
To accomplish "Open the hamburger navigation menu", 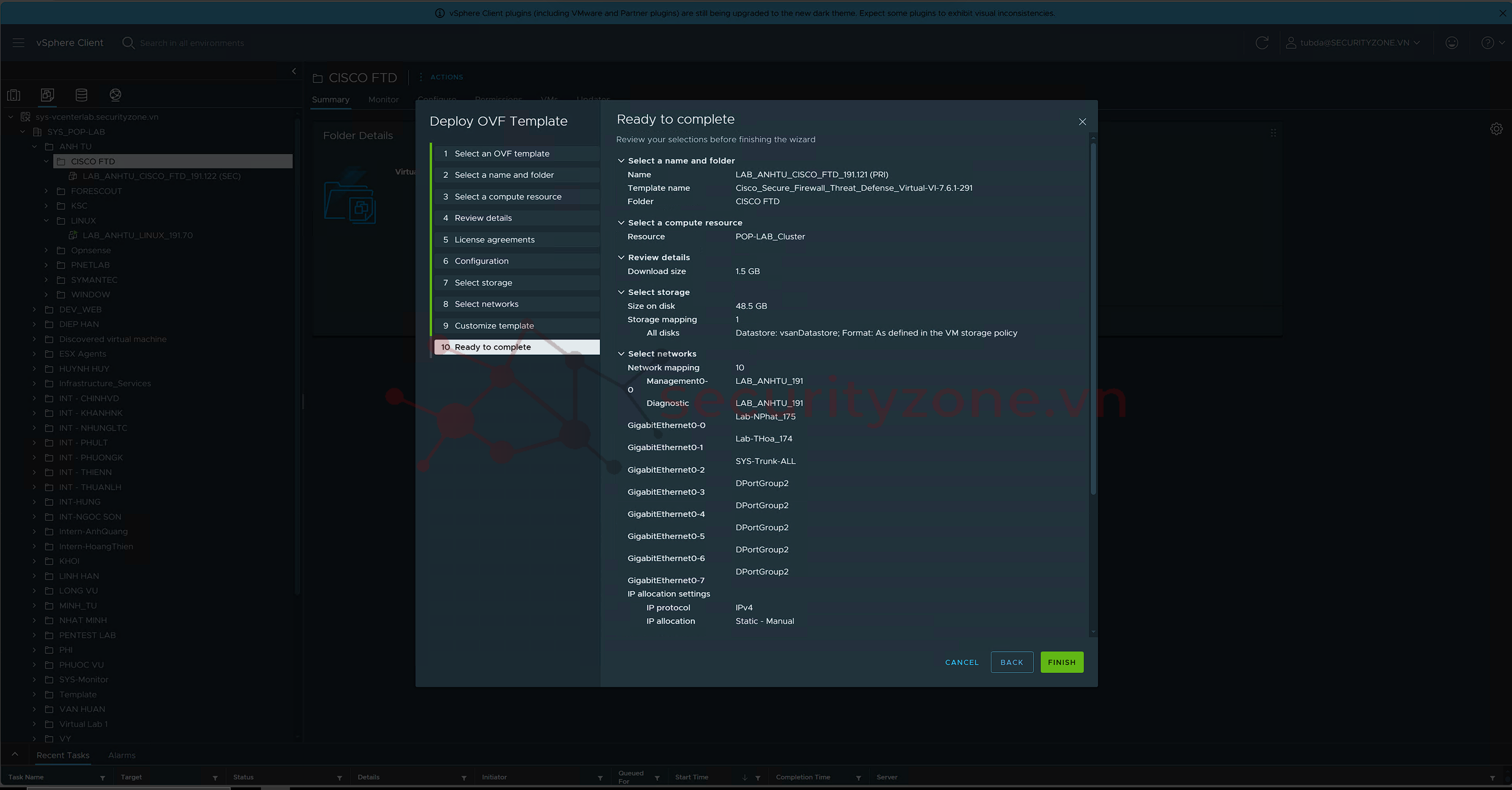I will click(x=18, y=43).
